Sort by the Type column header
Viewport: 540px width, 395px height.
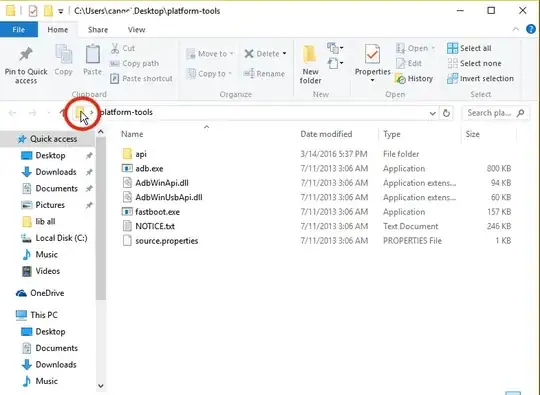pos(392,134)
